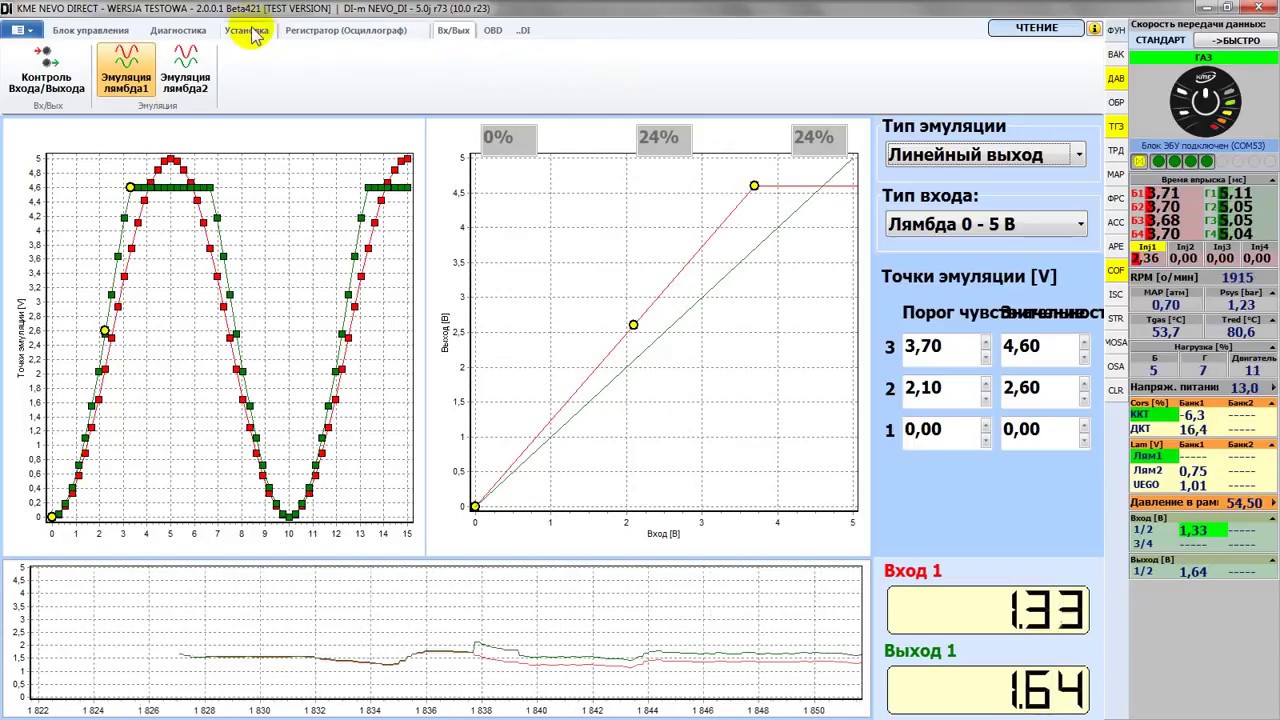
Task: Collapse the Время впрыска section
Action: (x=1273, y=180)
